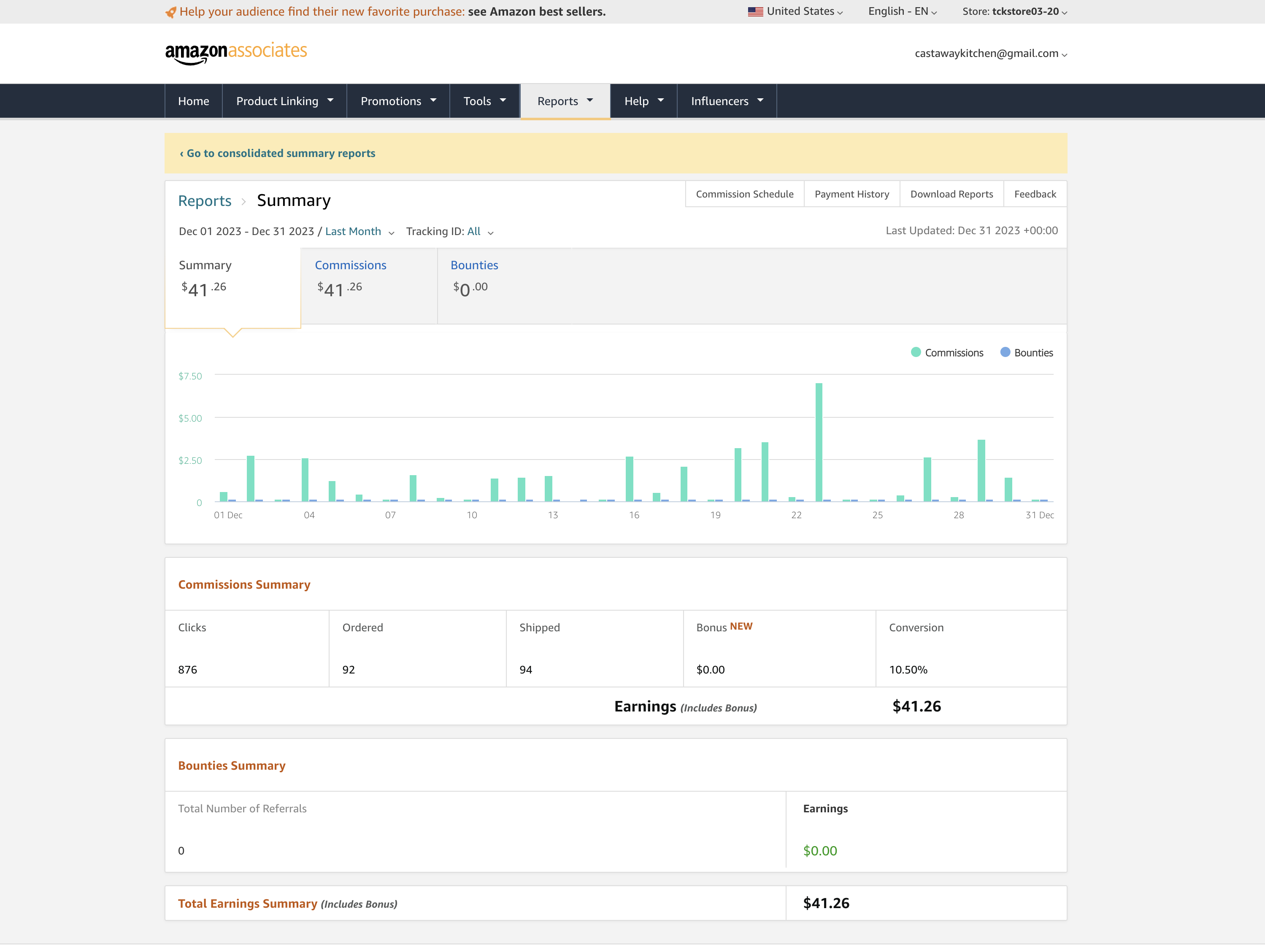Viewport: 1265px width, 952px height.
Task: Click the Bounties Summary heading
Action: [232, 766]
